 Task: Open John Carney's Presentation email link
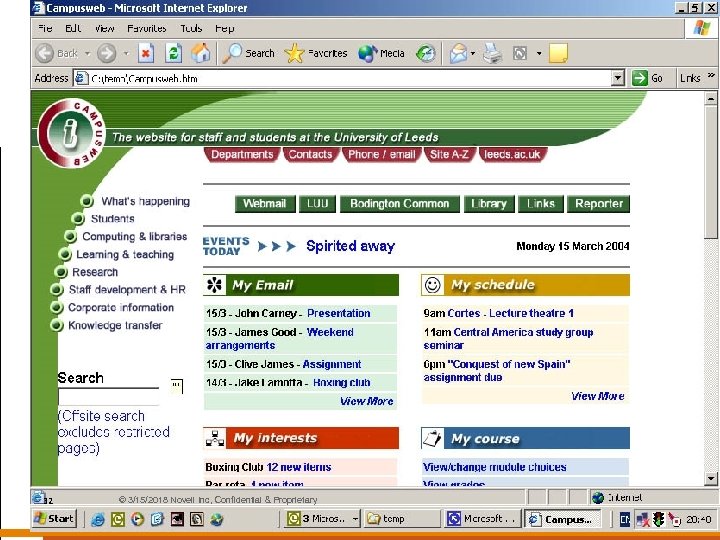point(338,313)
